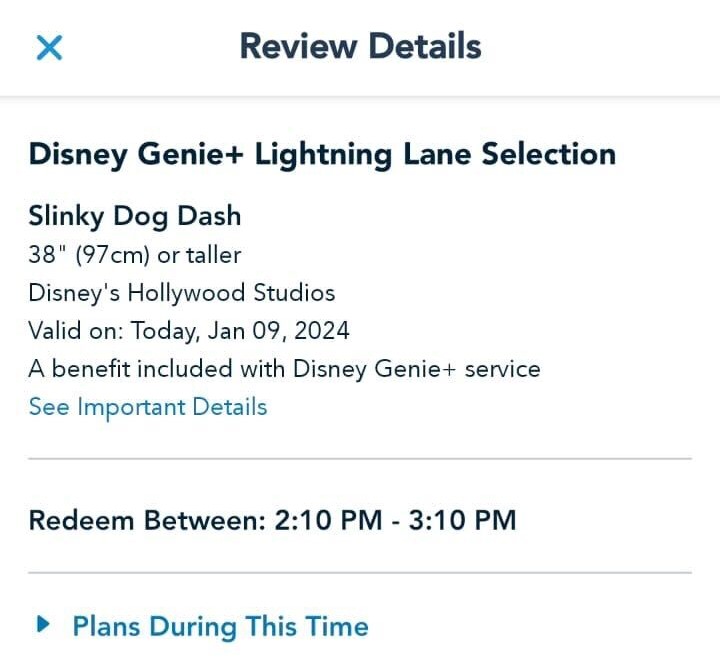Open the See Important Details link
Viewport: 720px width, 661px height.
(x=148, y=407)
